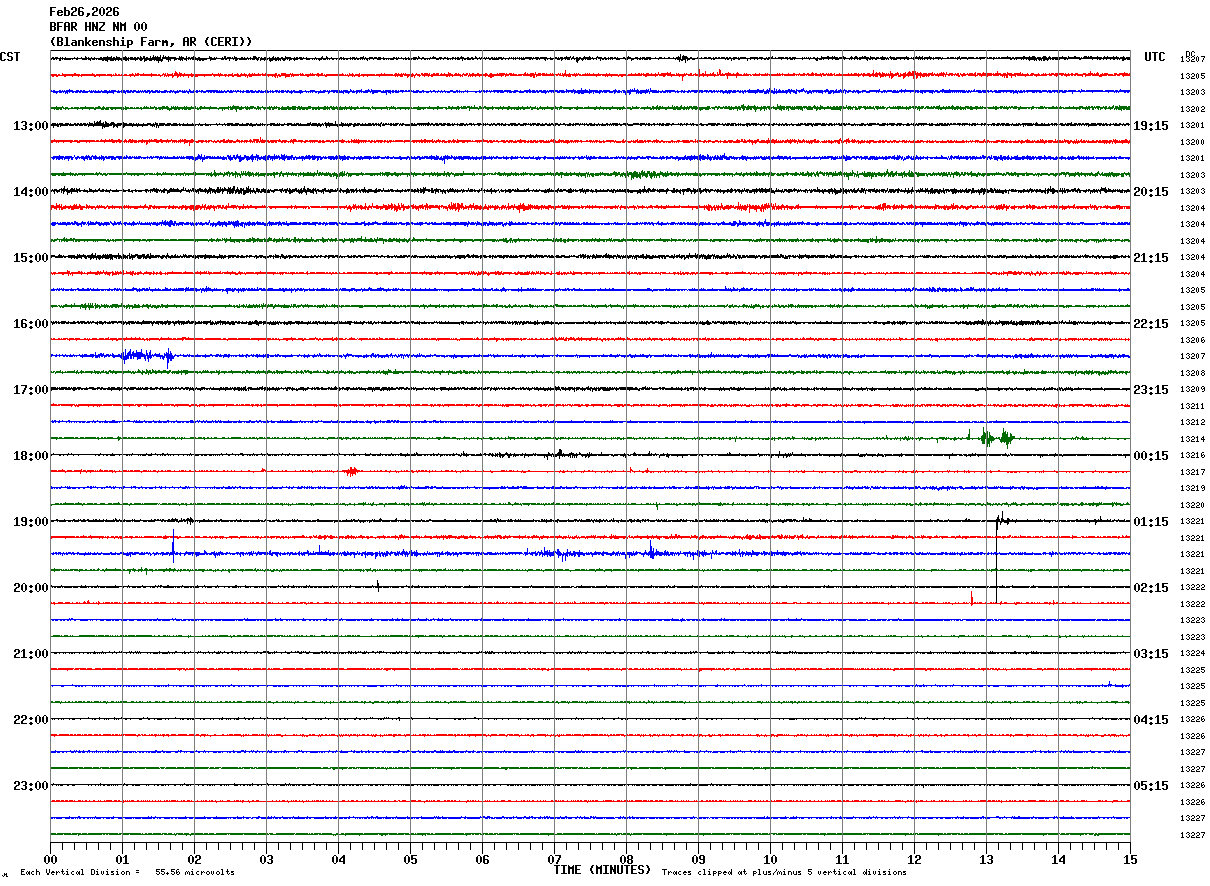Click the 19:15 UTC time label
Screen dimensions: 1210x886
coord(1151,126)
